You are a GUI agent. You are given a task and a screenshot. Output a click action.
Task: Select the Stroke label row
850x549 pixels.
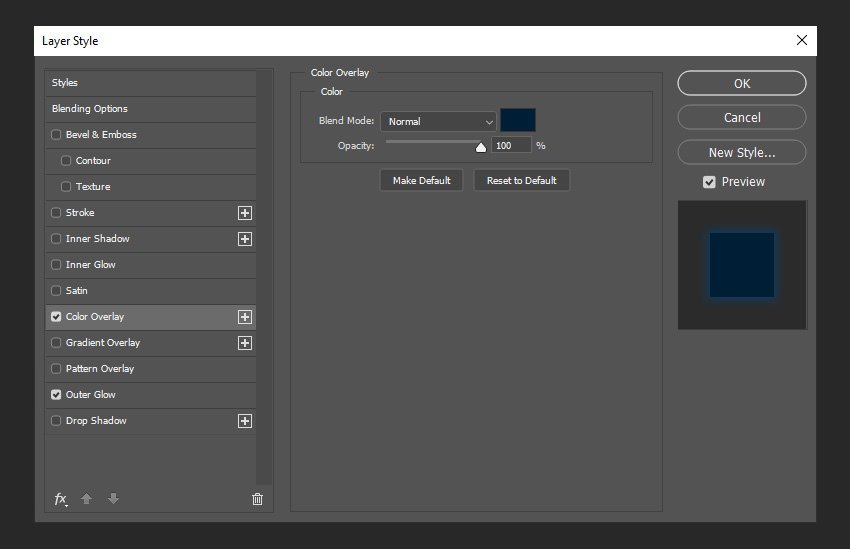(x=151, y=213)
